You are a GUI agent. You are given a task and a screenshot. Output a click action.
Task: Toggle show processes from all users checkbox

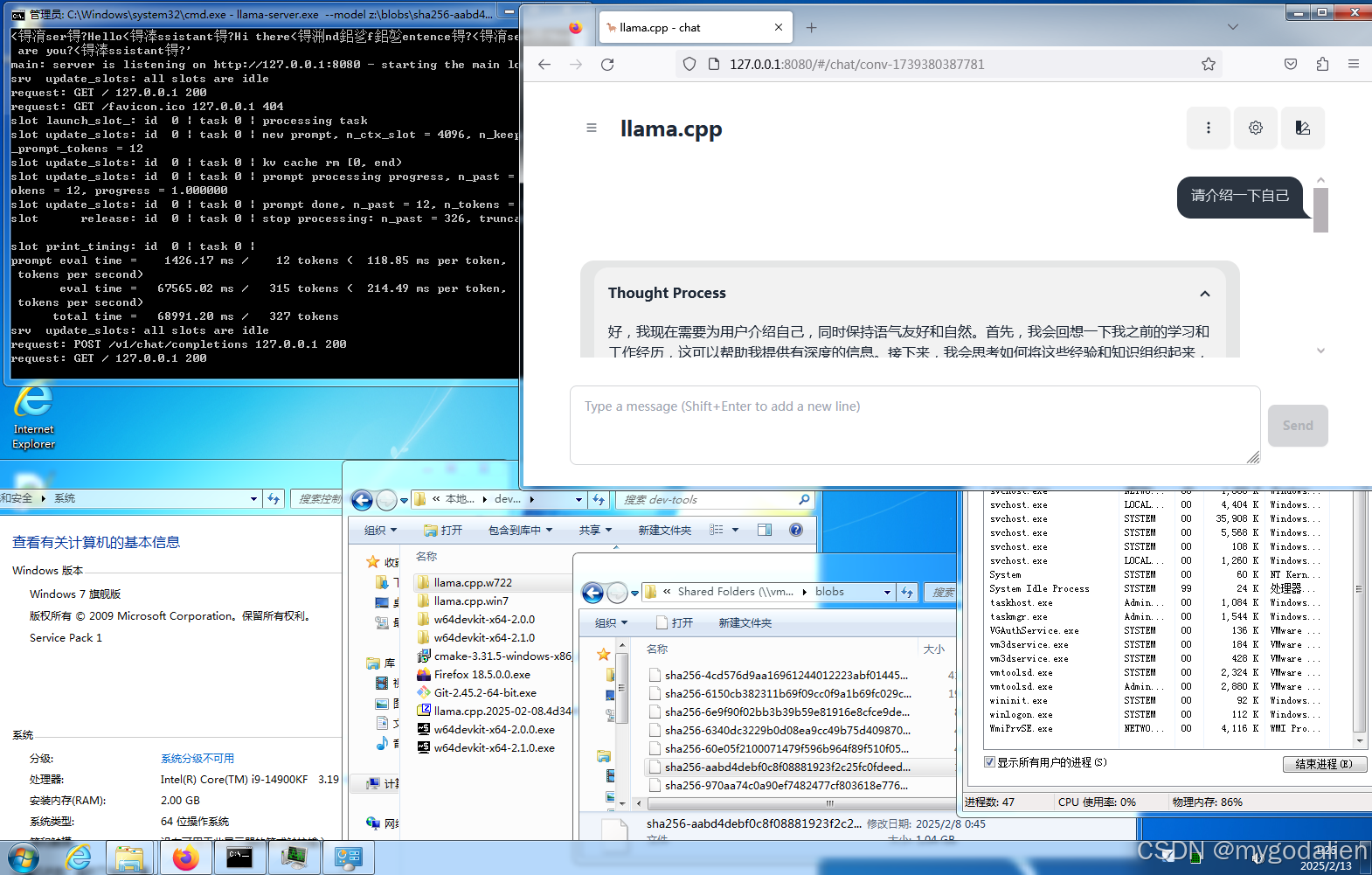(989, 762)
